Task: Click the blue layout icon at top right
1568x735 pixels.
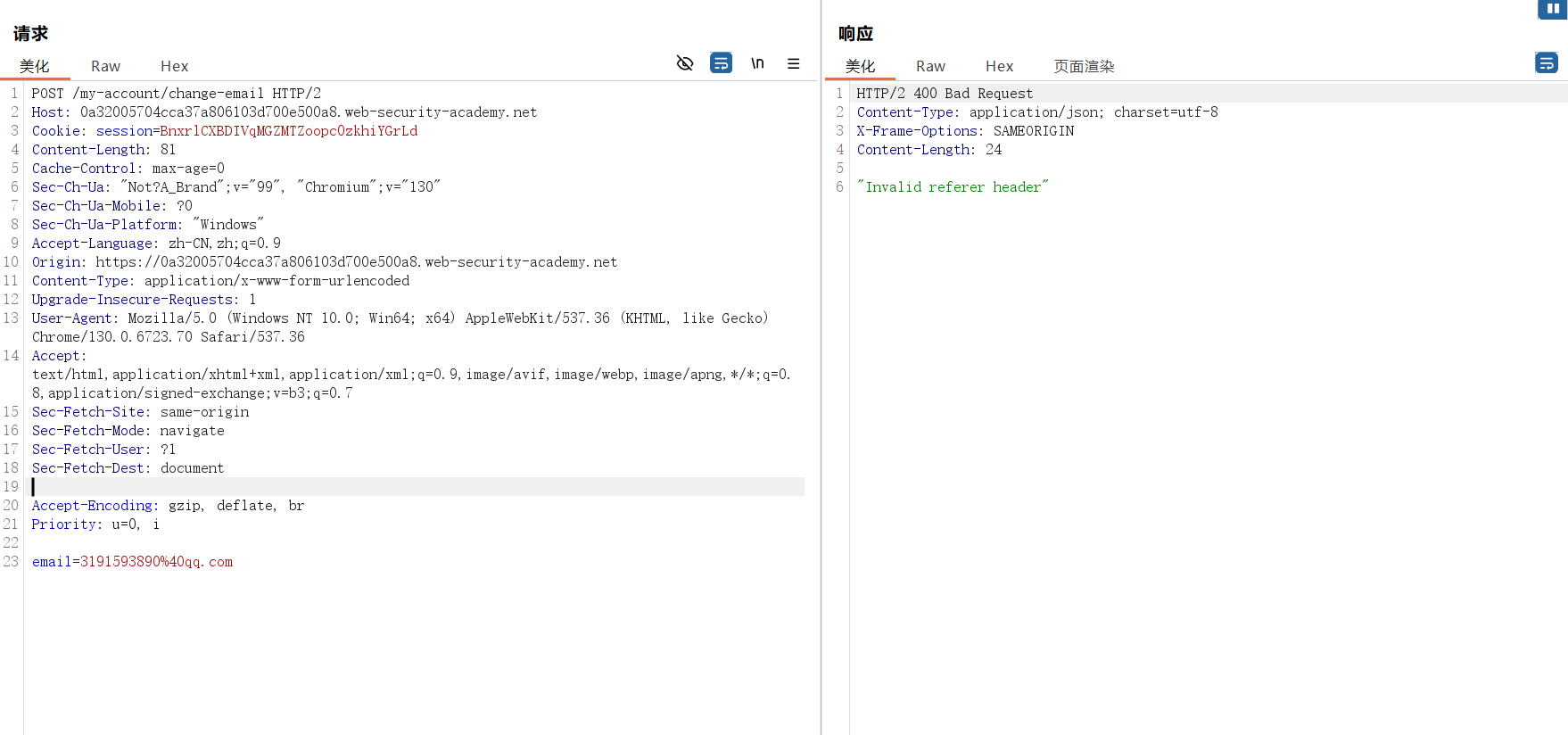Action: (1552, 9)
